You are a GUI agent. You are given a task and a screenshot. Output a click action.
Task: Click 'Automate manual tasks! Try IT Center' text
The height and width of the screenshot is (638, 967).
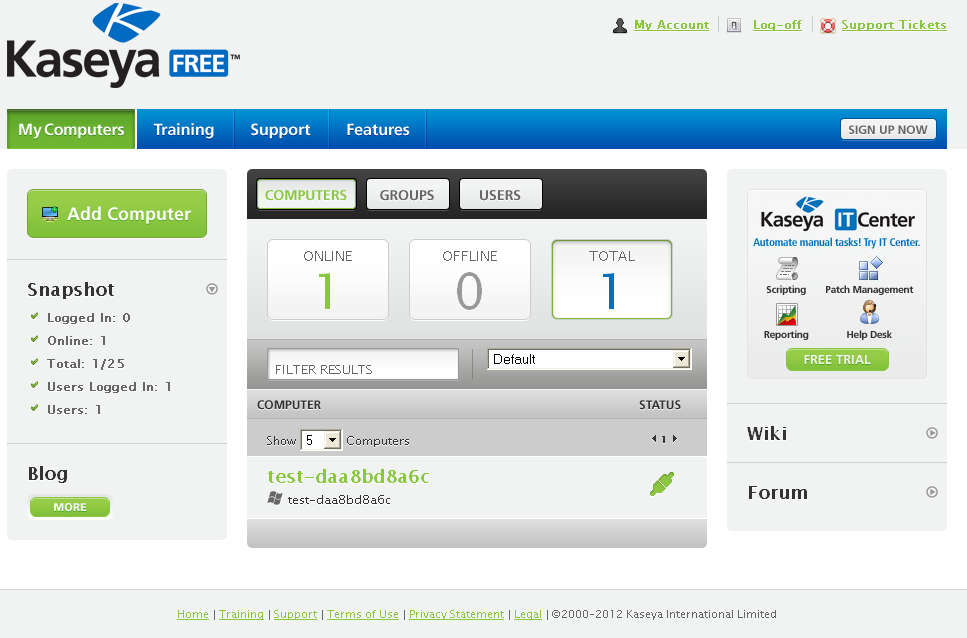point(836,242)
